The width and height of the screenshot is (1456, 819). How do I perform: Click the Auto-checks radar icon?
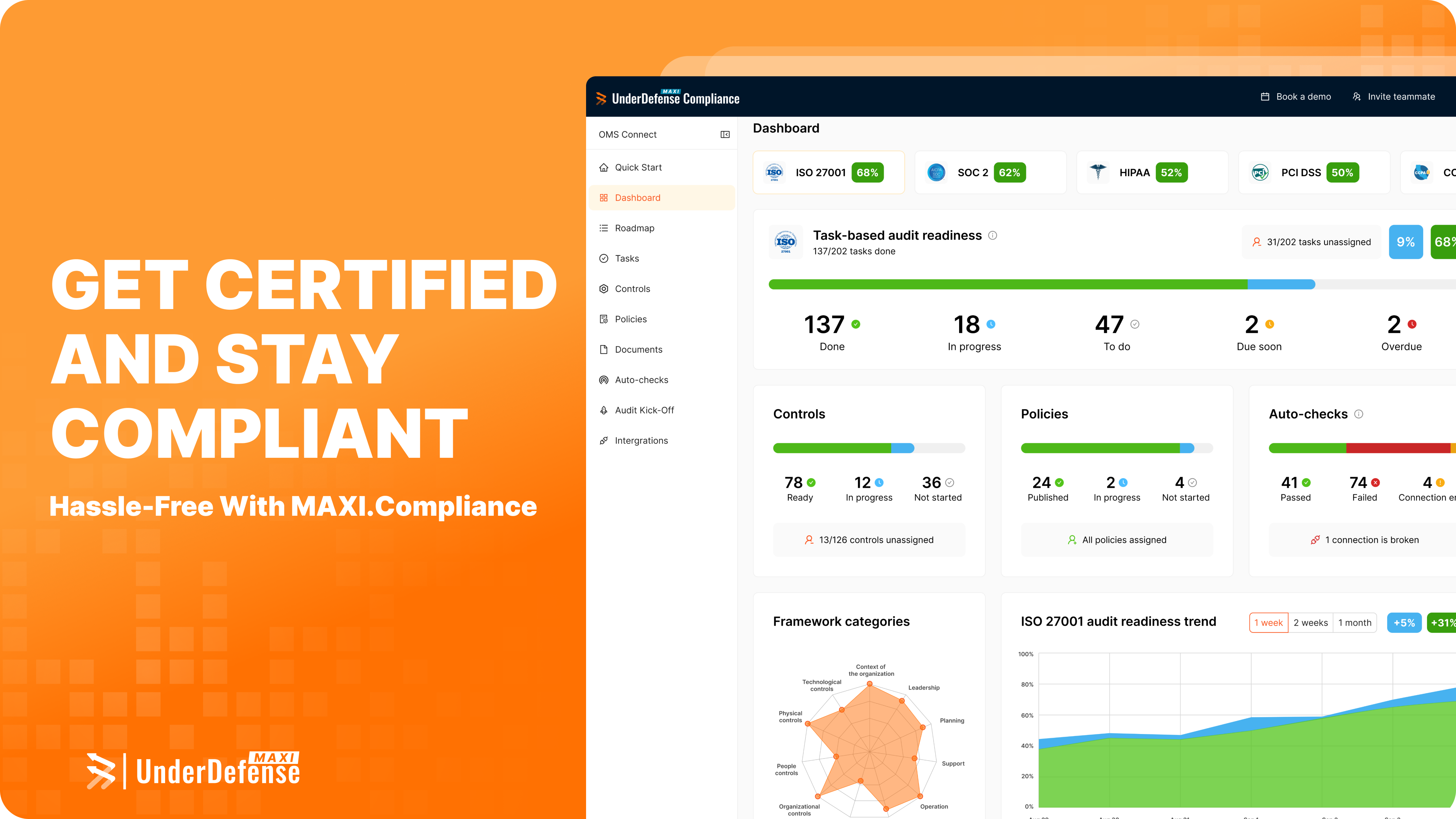pyautogui.click(x=604, y=379)
